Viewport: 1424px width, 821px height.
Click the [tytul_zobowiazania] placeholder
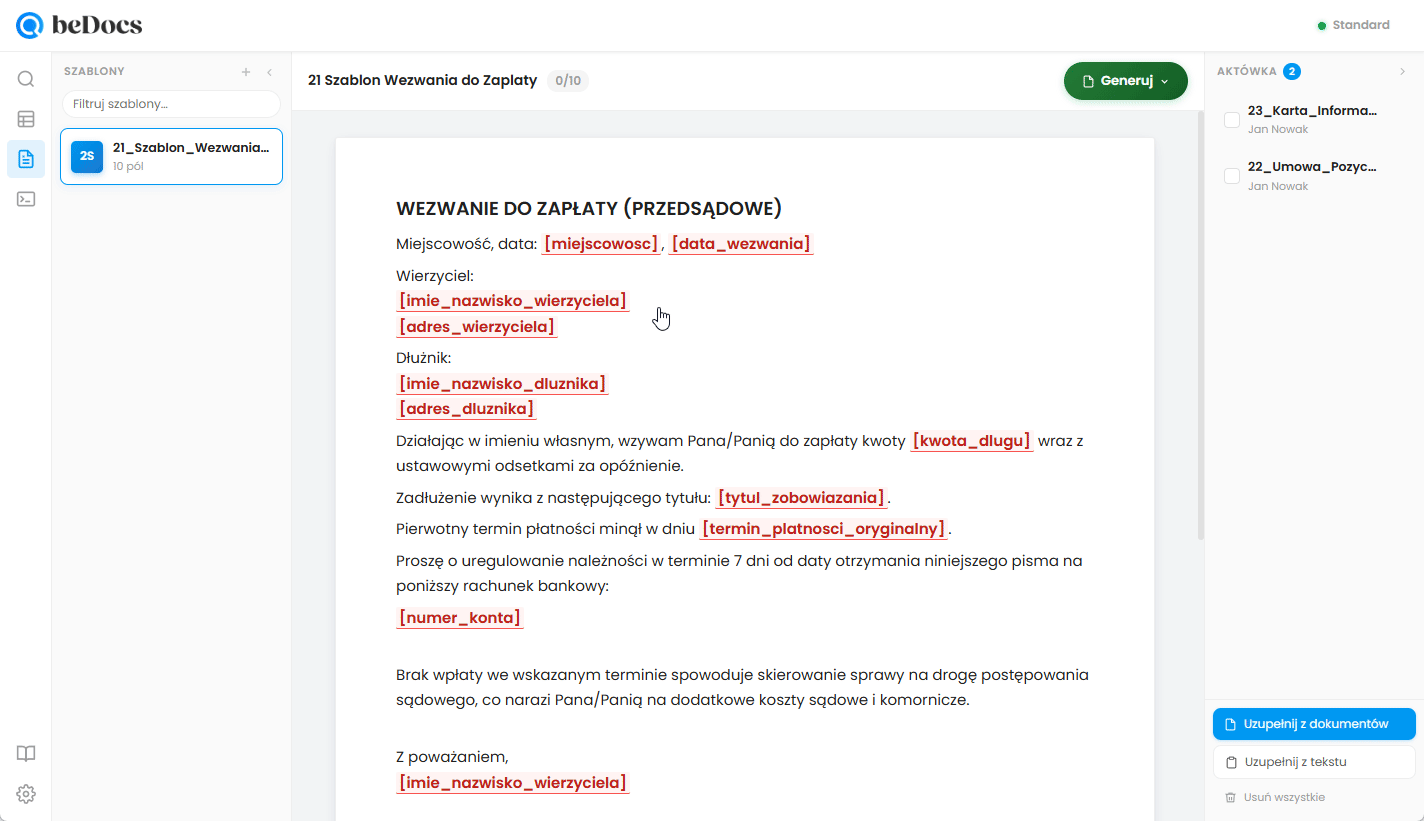(x=801, y=498)
